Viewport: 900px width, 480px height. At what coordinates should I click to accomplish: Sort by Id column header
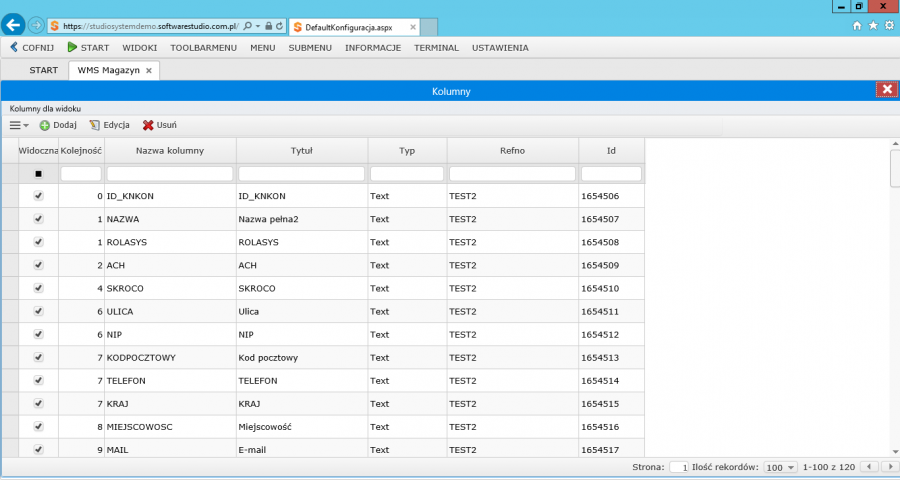611,150
